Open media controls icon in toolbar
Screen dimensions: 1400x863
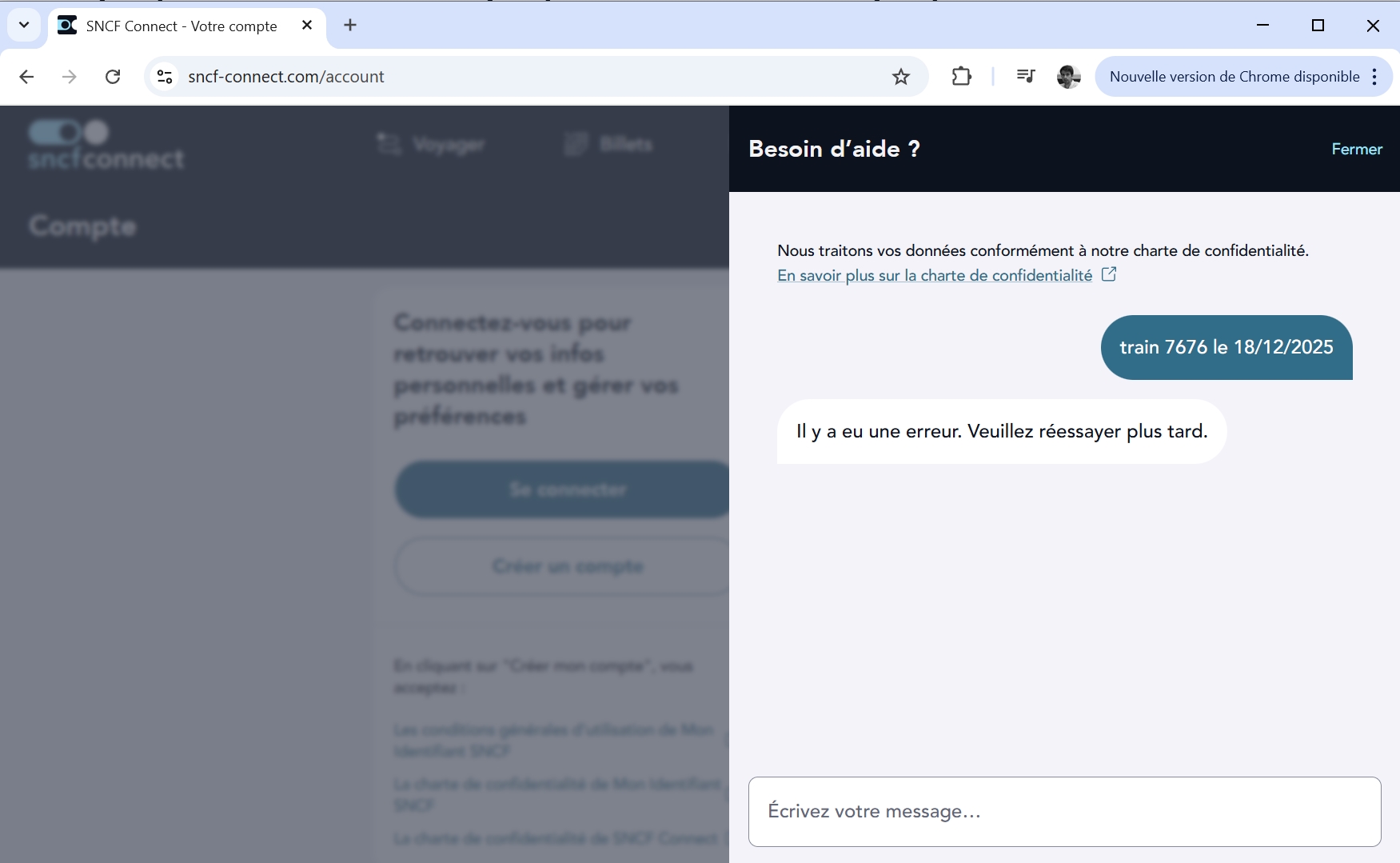click(1026, 77)
